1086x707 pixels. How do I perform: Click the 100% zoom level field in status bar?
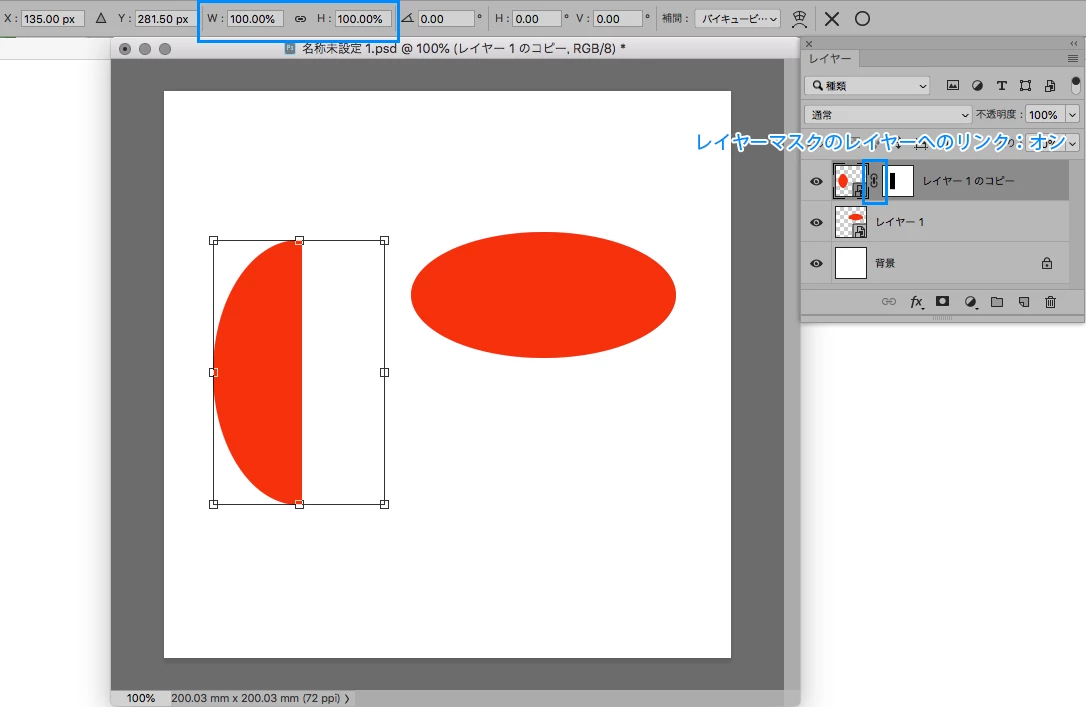(x=141, y=698)
